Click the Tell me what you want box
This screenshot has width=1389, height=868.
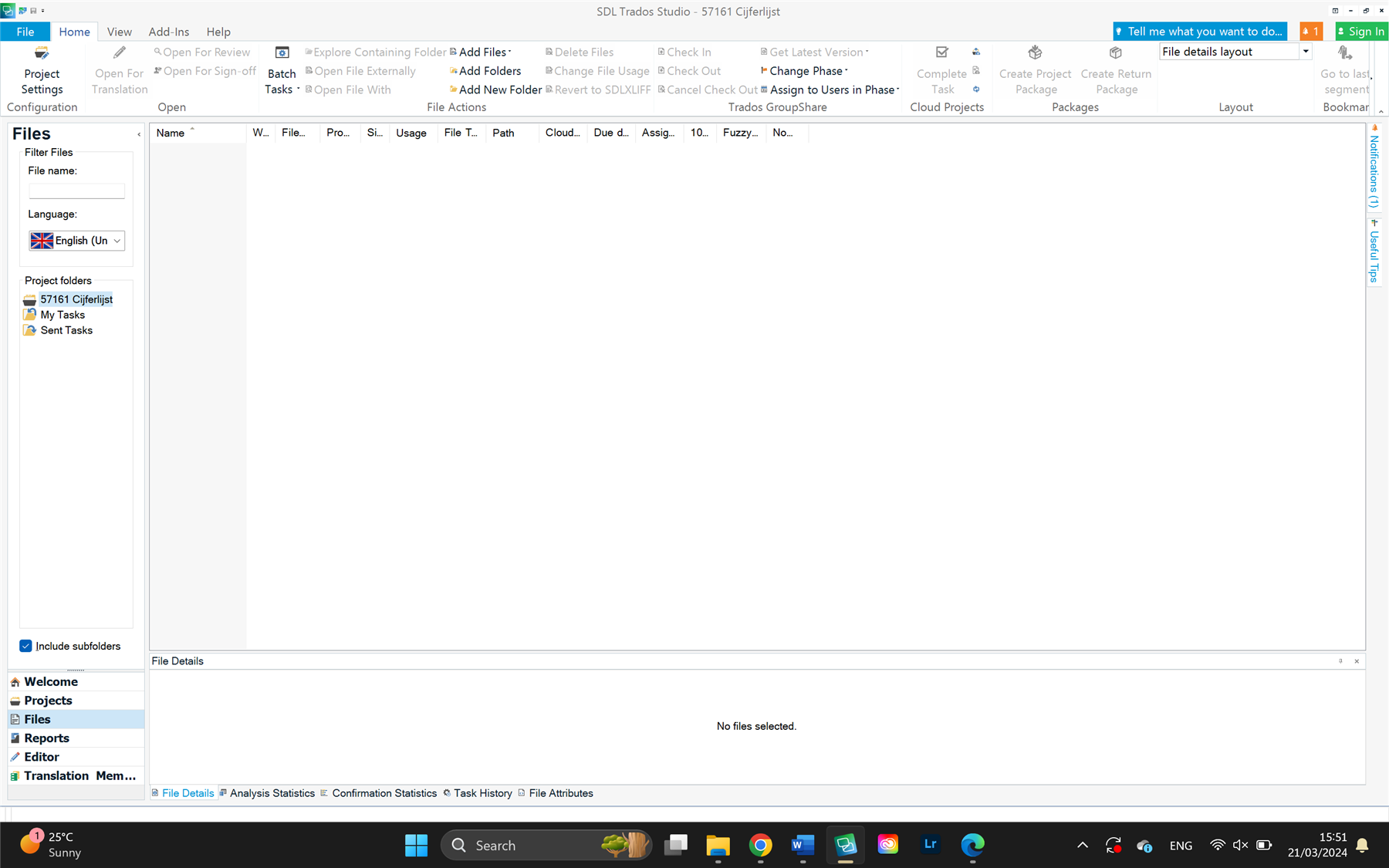coord(1200,32)
